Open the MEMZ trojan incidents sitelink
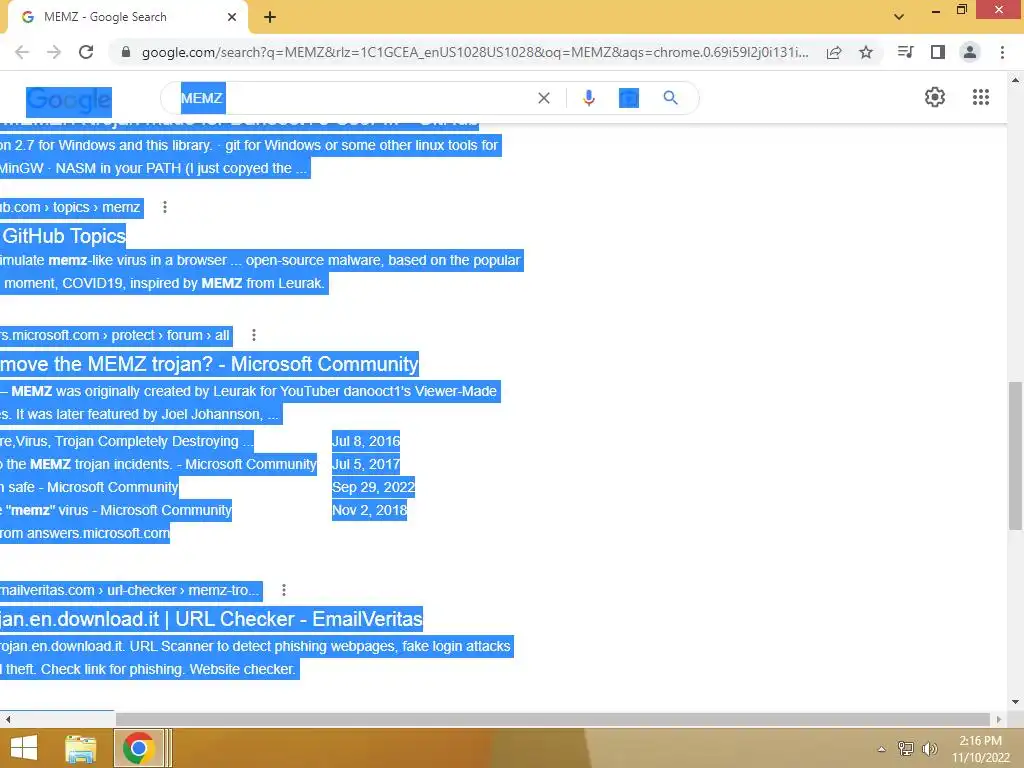 pos(158,464)
